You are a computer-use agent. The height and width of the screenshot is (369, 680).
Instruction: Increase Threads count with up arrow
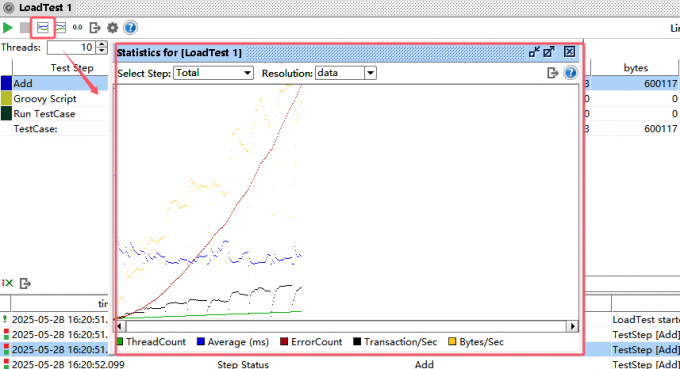point(101,44)
